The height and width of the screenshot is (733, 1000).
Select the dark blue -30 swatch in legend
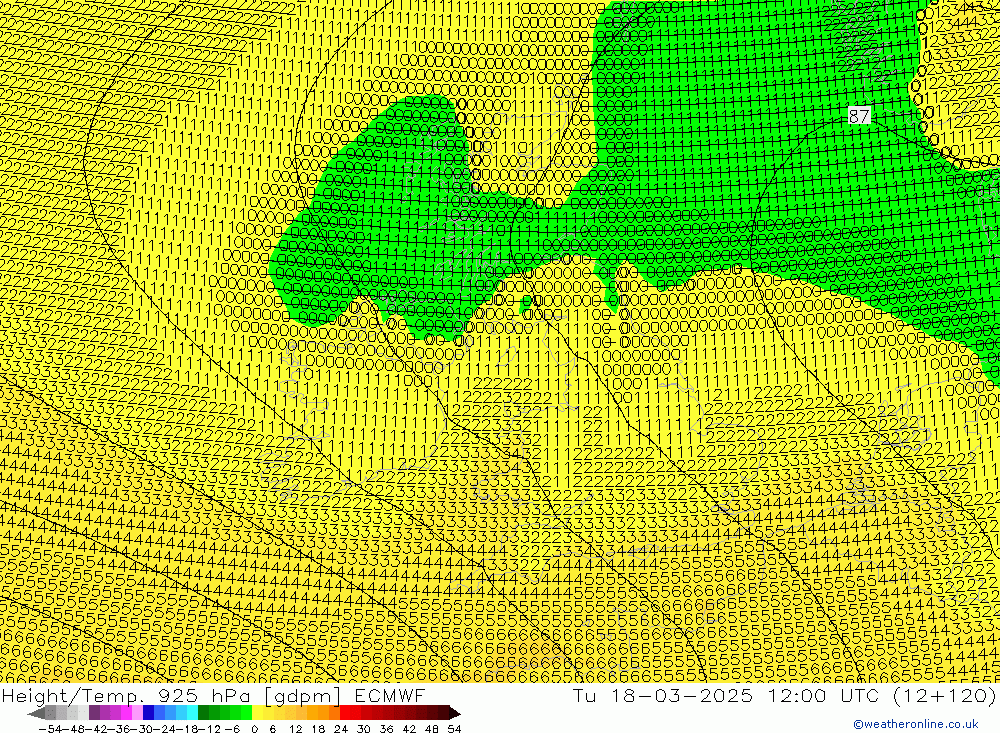click(148, 713)
